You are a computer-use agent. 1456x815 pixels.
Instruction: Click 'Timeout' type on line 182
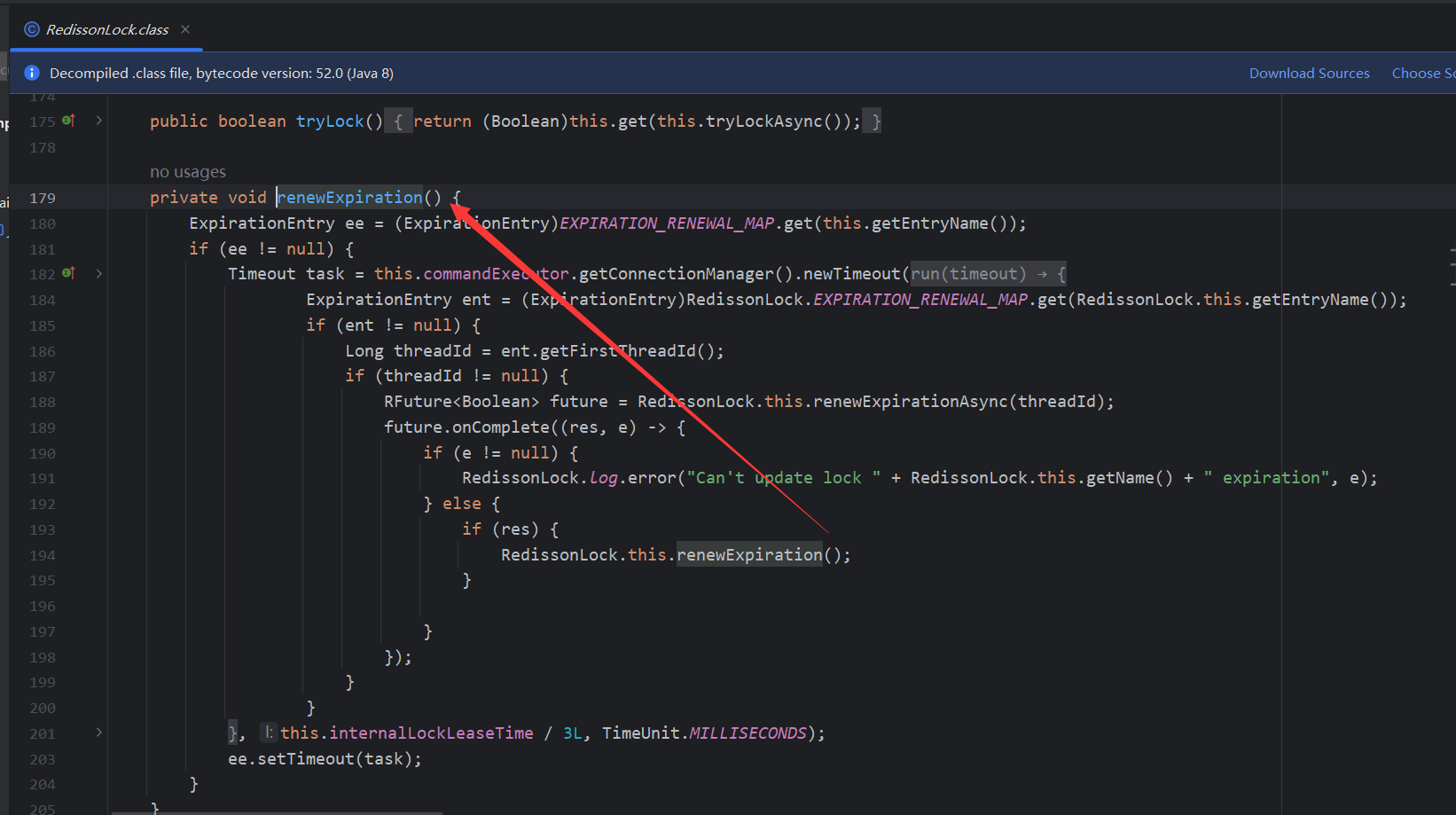pyautogui.click(x=262, y=274)
